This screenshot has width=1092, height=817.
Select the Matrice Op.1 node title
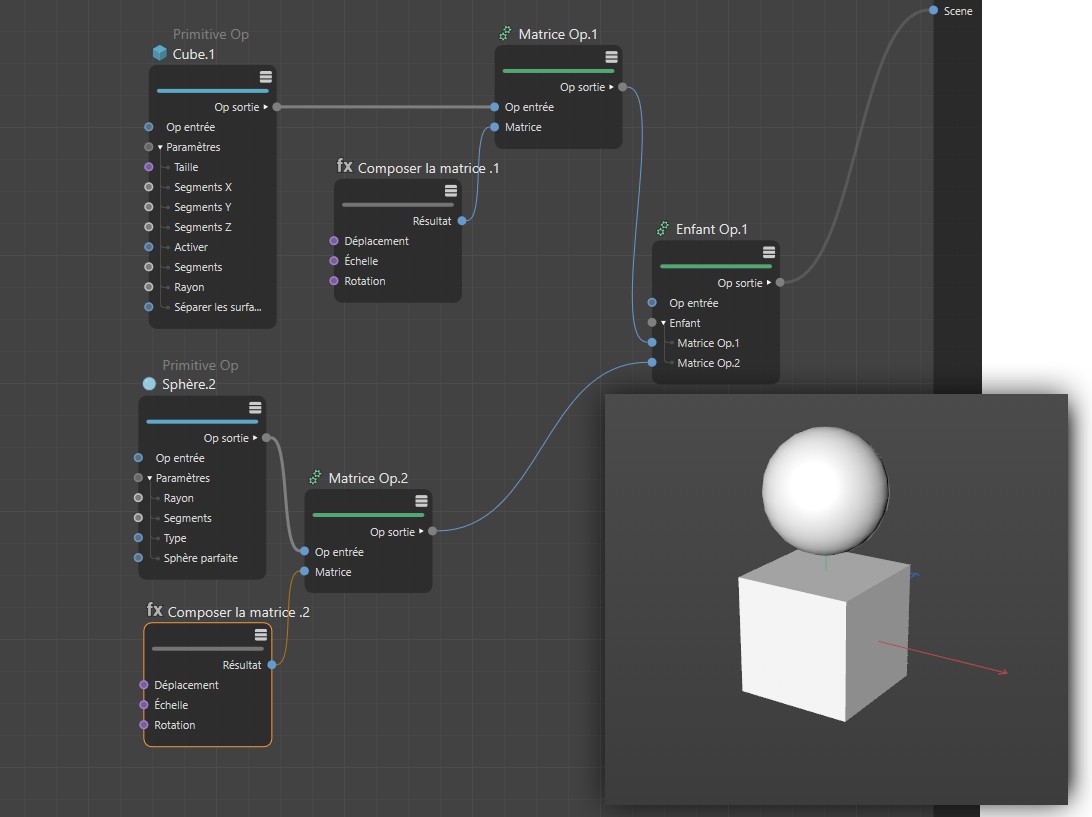(557, 35)
